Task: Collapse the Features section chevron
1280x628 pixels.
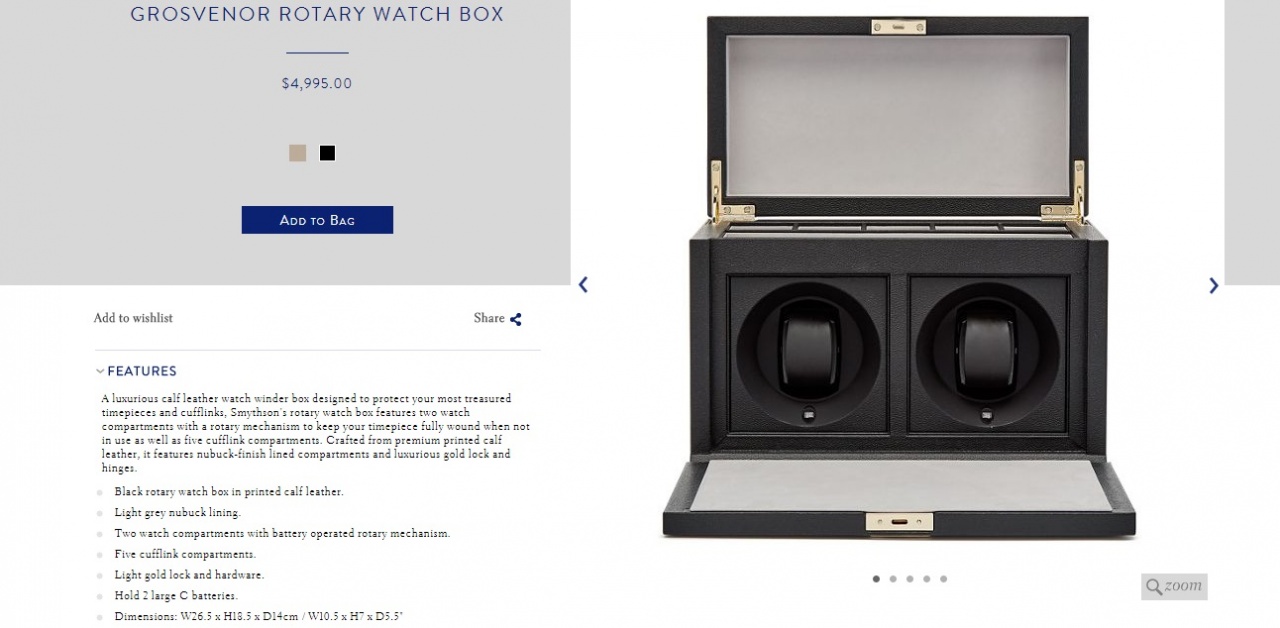Action: (100, 371)
